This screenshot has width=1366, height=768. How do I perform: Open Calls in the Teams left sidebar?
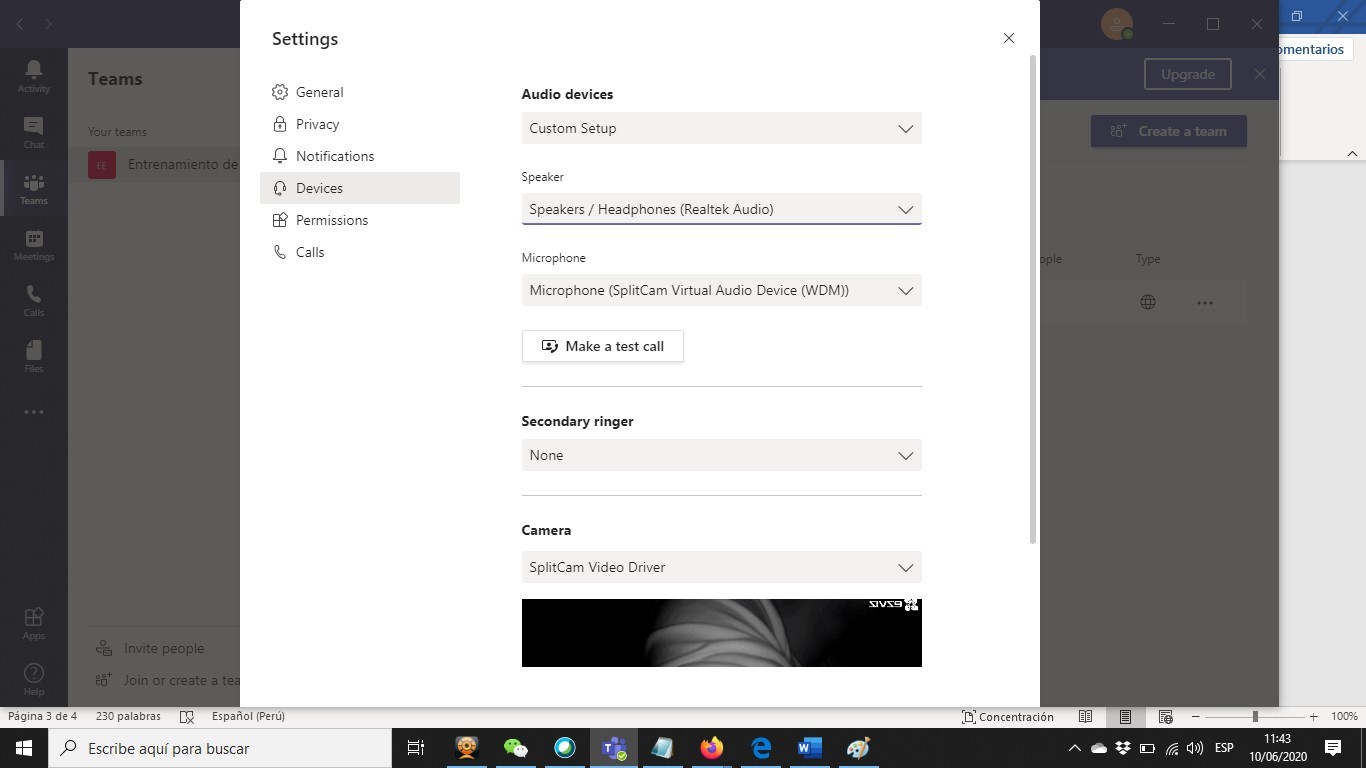point(33,300)
